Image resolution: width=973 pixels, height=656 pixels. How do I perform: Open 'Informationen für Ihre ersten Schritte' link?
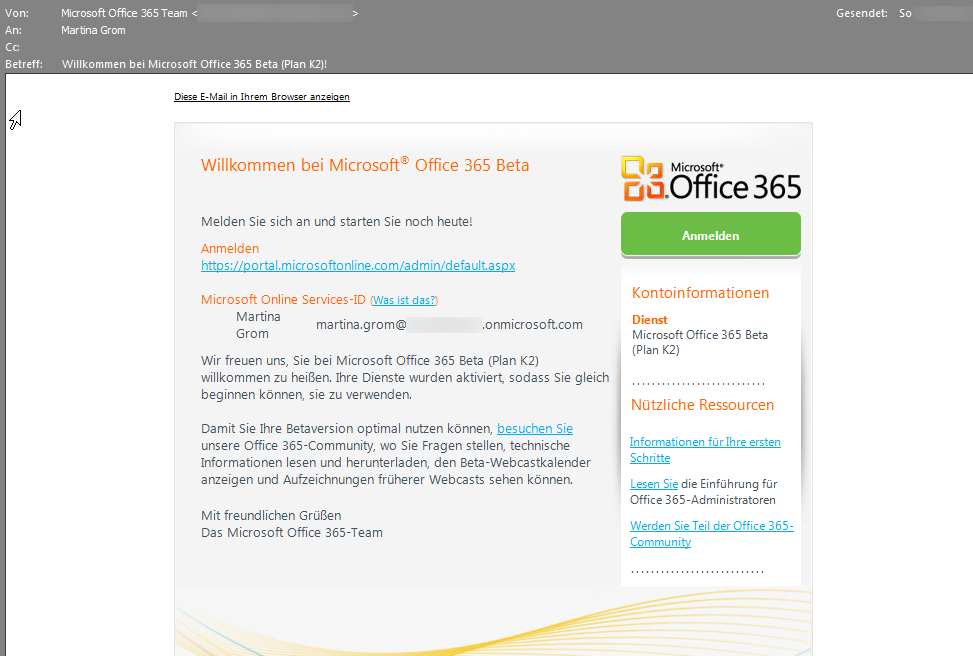(705, 450)
